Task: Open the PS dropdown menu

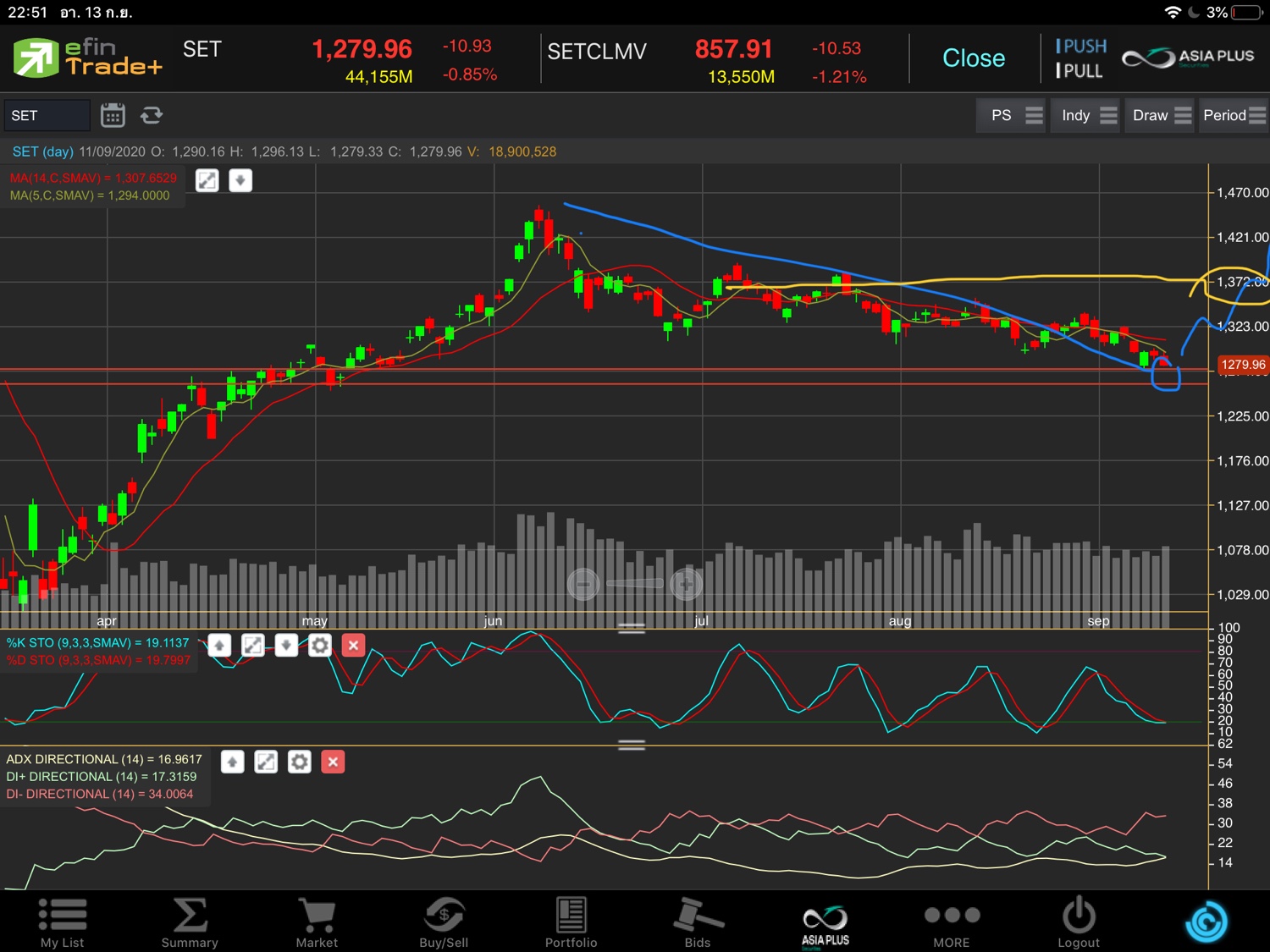Action: click(1012, 115)
